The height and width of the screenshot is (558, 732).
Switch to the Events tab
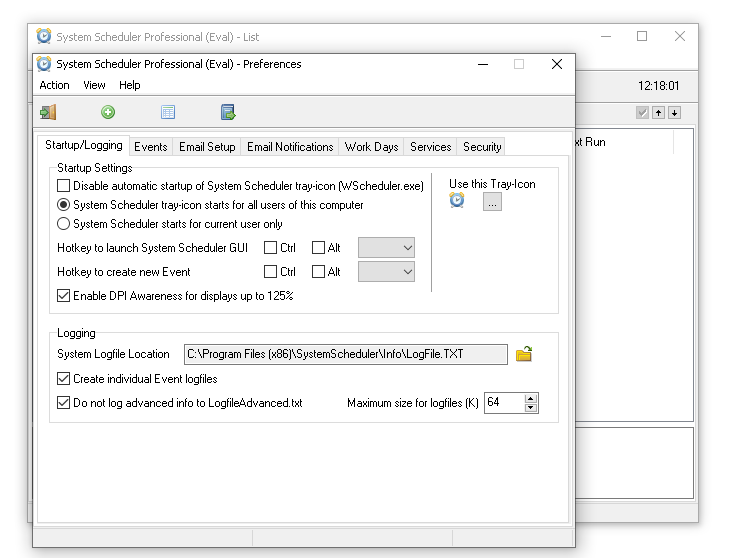(150, 147)
